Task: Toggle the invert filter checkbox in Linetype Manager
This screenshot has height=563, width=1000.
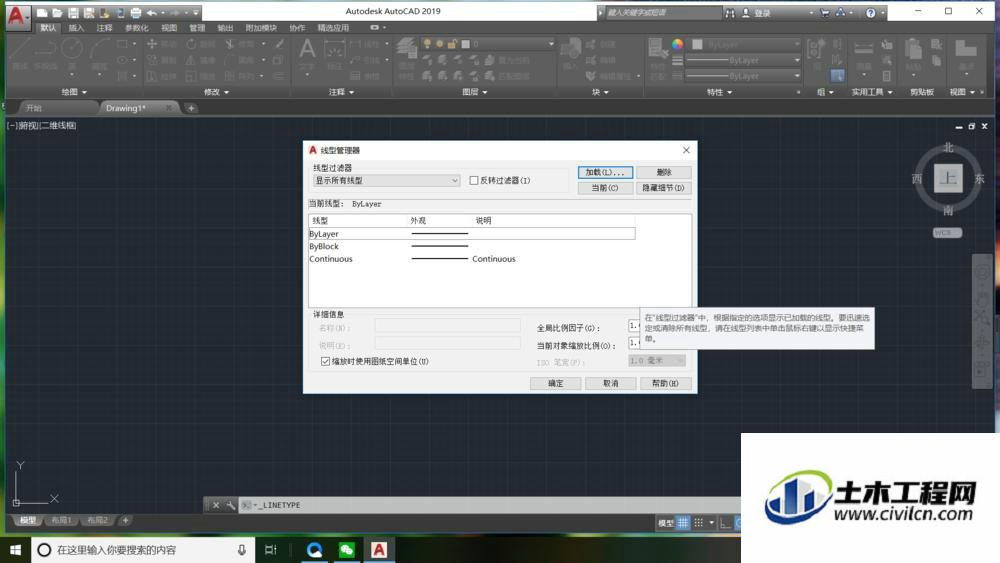Action: [x=474, y=180]
